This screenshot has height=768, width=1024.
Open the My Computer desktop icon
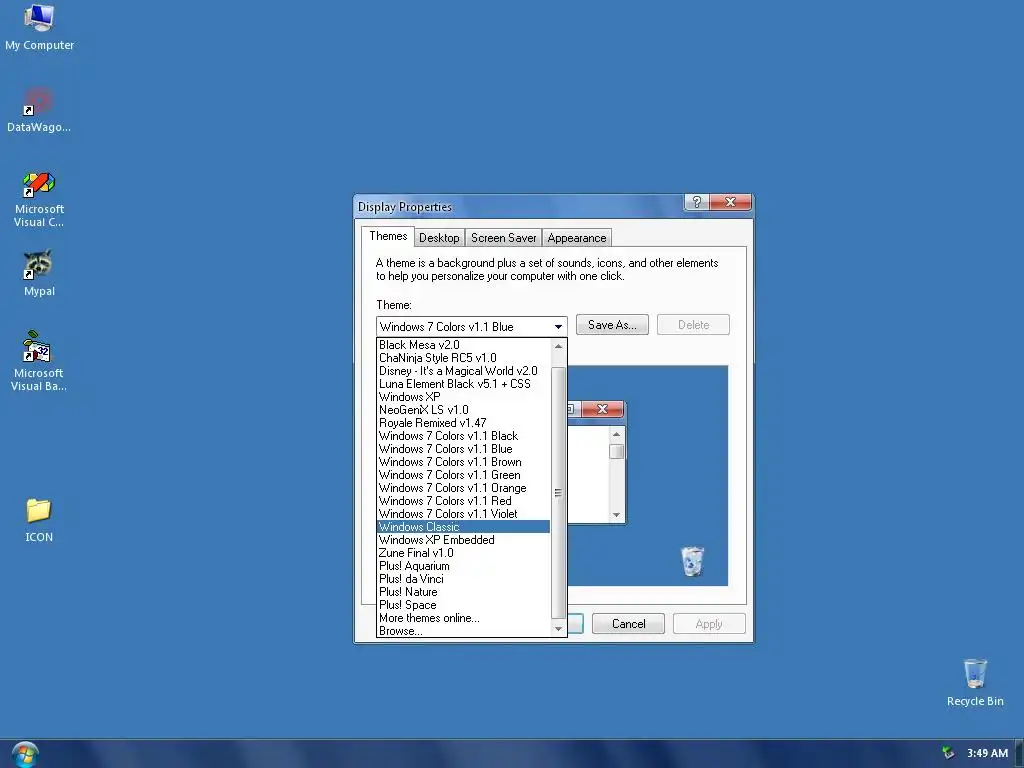click(39, 27)
